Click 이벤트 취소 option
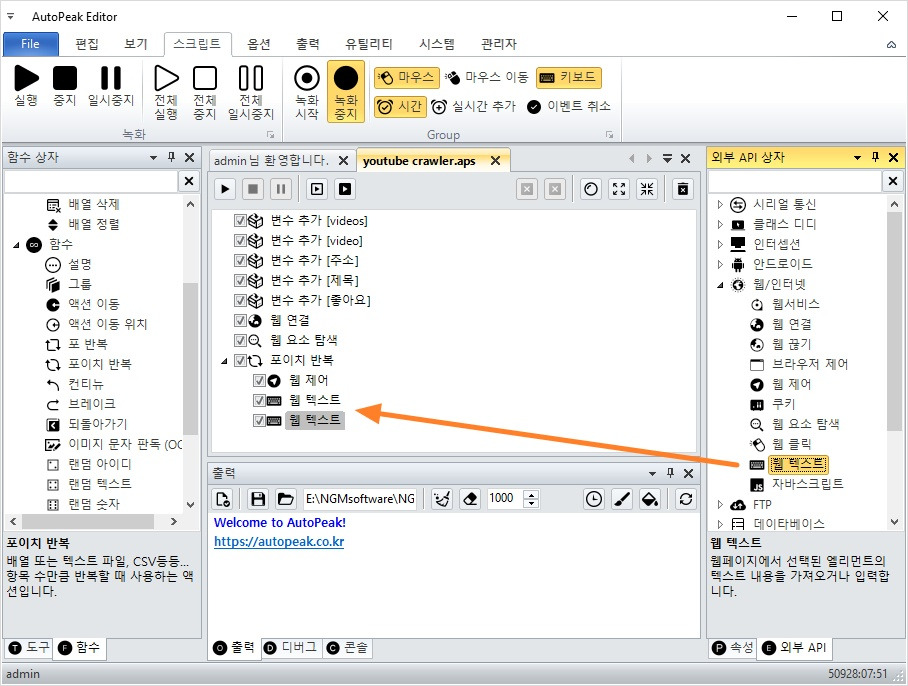Screen dimensions: 908x686 point(569,107)
